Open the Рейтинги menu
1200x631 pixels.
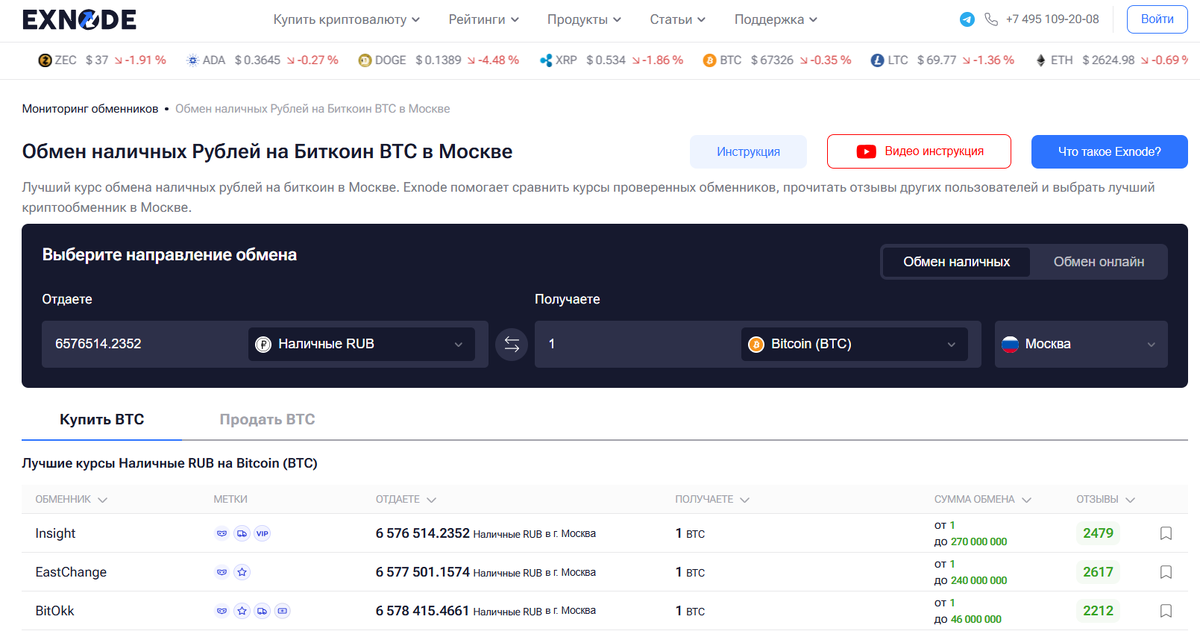[478, 19]
